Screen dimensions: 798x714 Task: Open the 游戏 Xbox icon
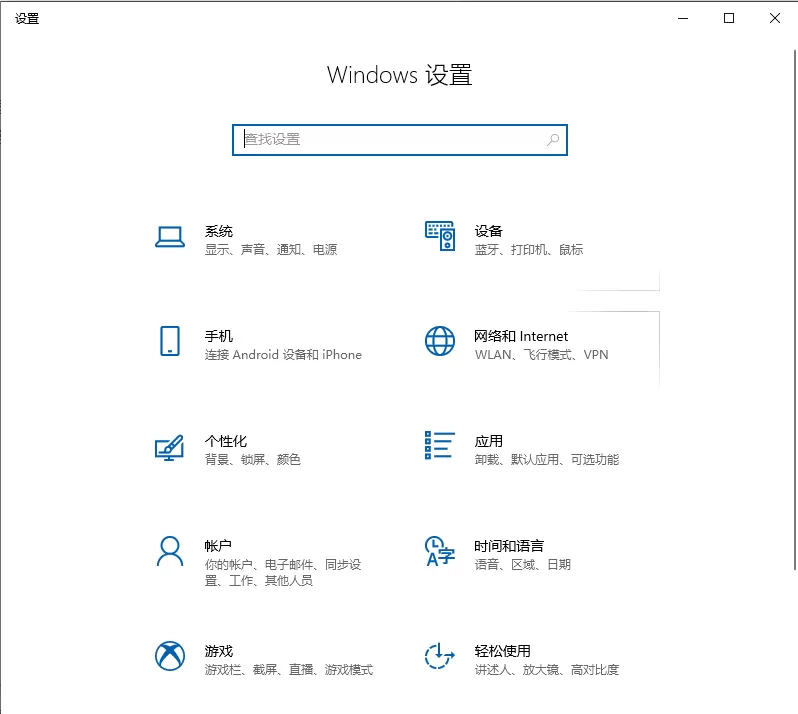pos(169,656)
